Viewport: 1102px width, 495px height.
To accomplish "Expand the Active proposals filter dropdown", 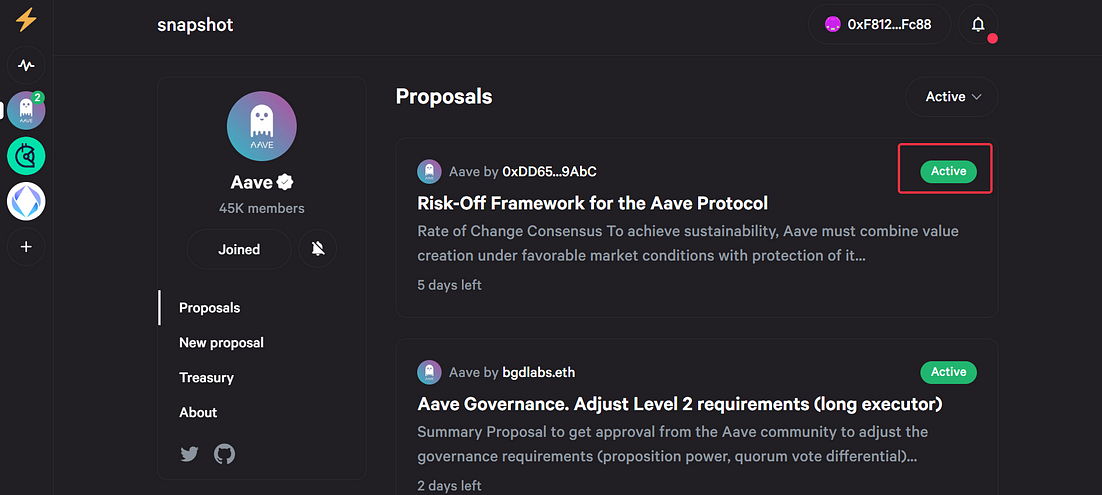I will [952, 97].
